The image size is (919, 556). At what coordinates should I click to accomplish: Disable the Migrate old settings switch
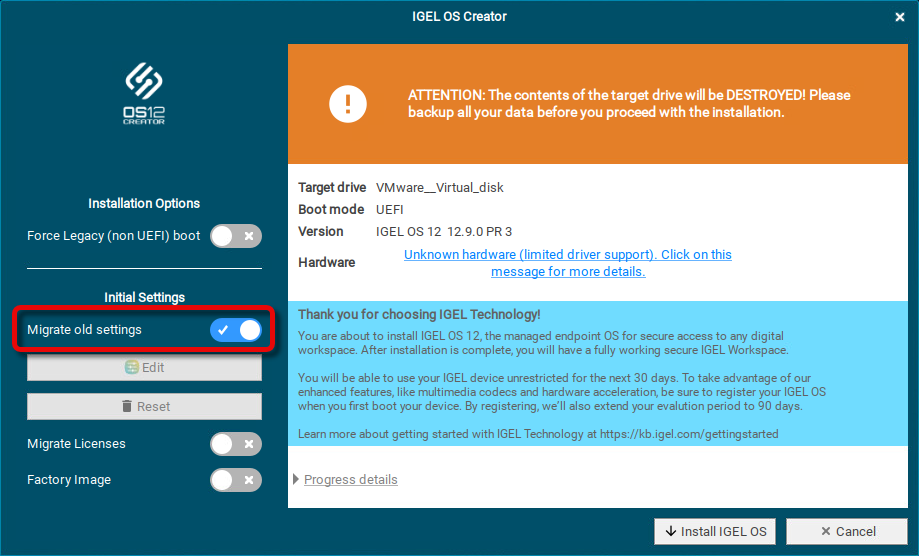(x=236, y=330)
